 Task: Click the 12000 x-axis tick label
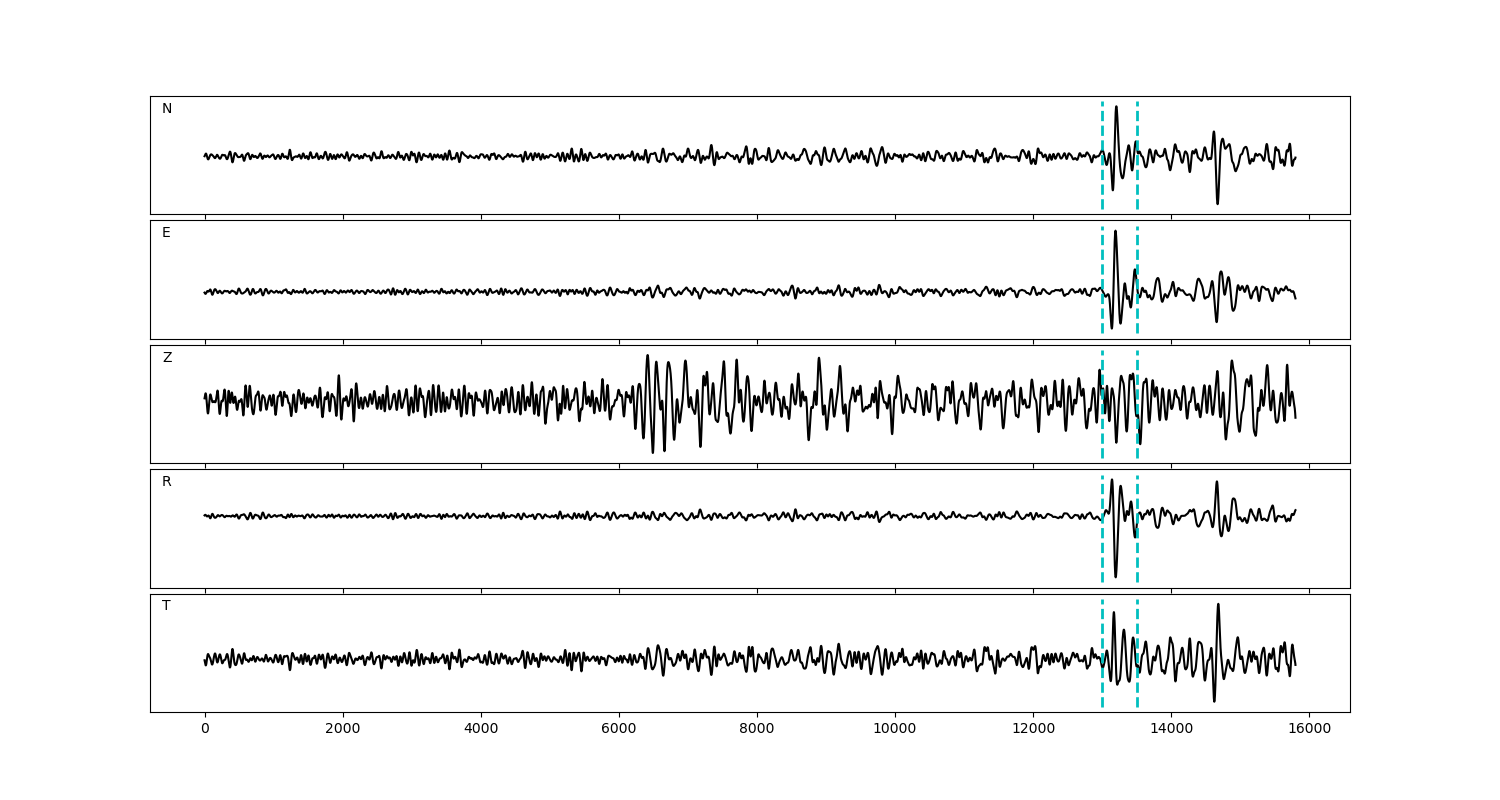click(x=1033, y=730)
